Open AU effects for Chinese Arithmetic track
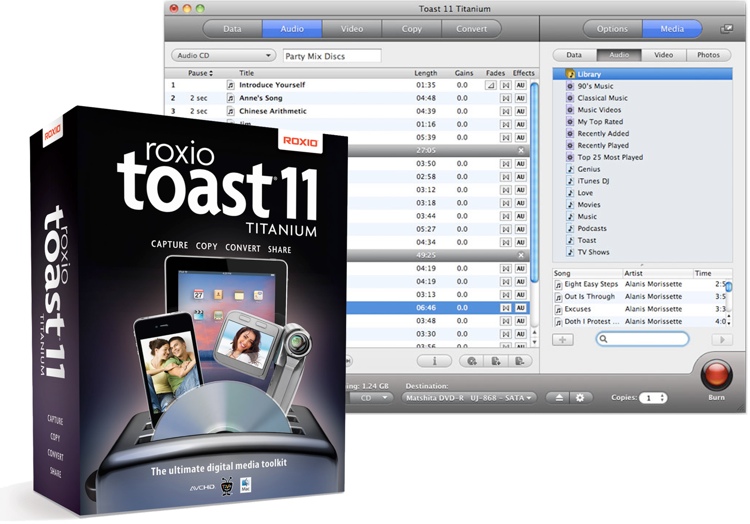Screen dimensions: 750x524 (520, 111)
